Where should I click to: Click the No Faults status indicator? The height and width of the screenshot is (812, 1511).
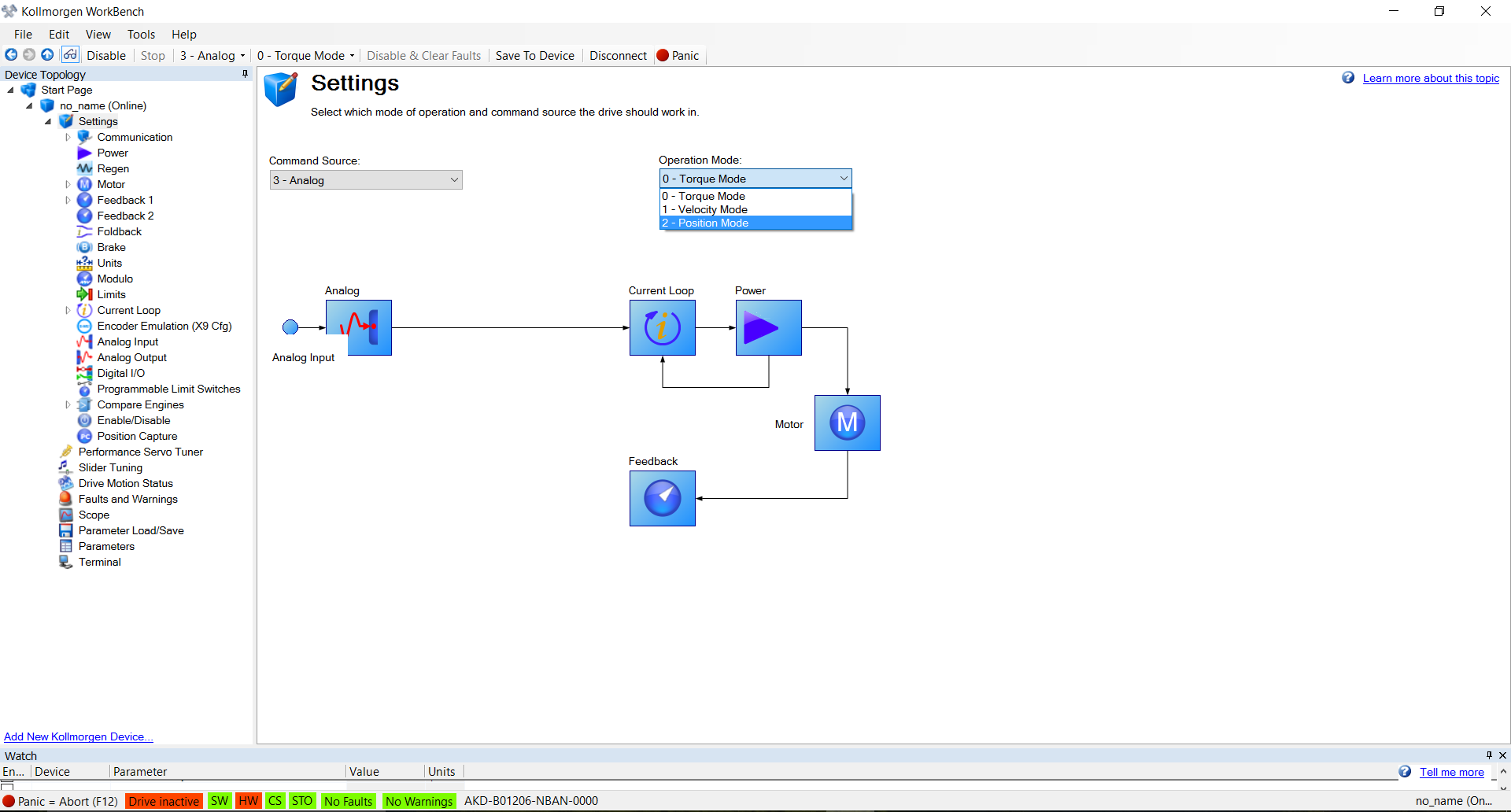349,801
